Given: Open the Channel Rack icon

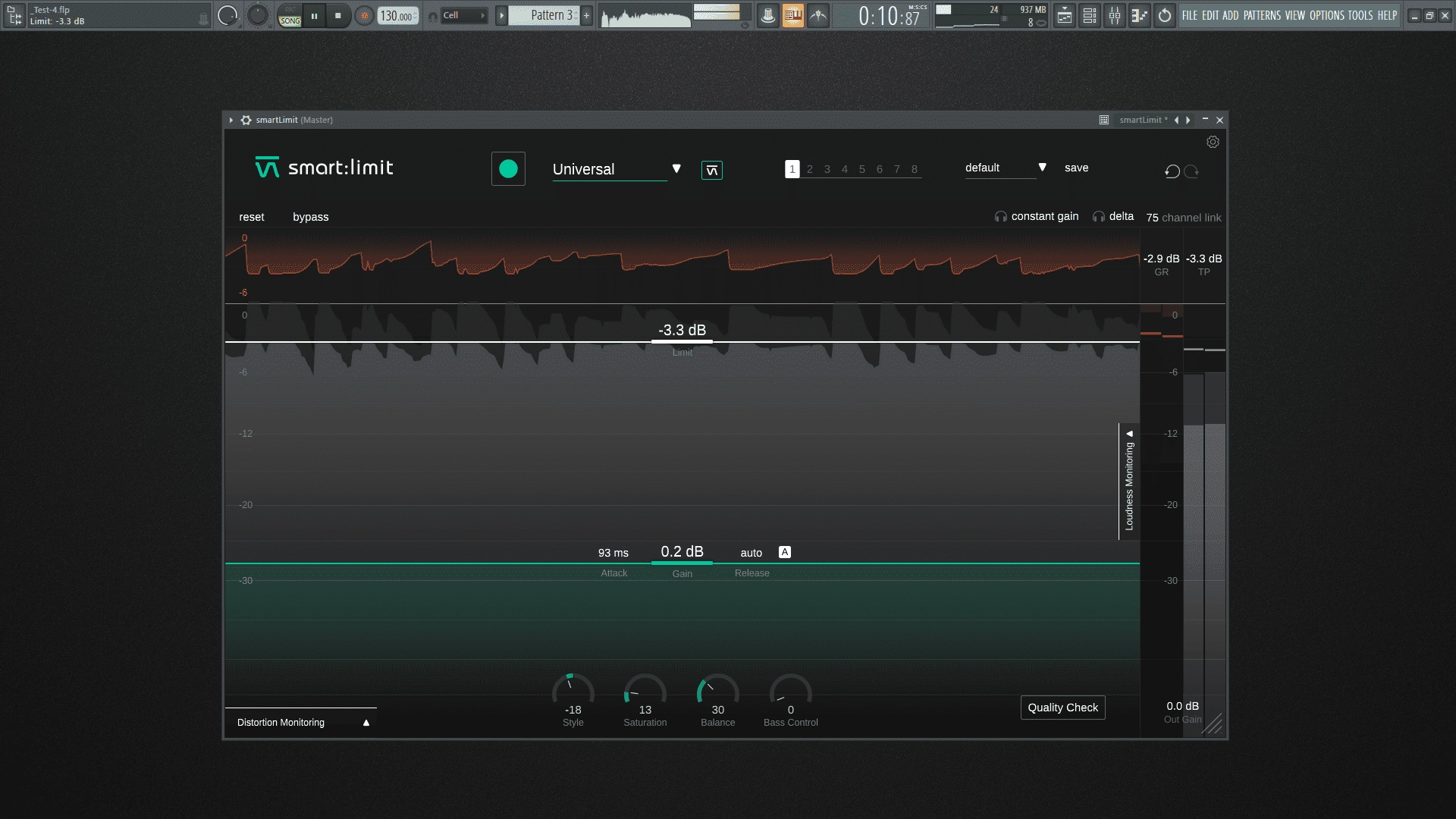Looking at the screenshot, I should click(1090, 15).
